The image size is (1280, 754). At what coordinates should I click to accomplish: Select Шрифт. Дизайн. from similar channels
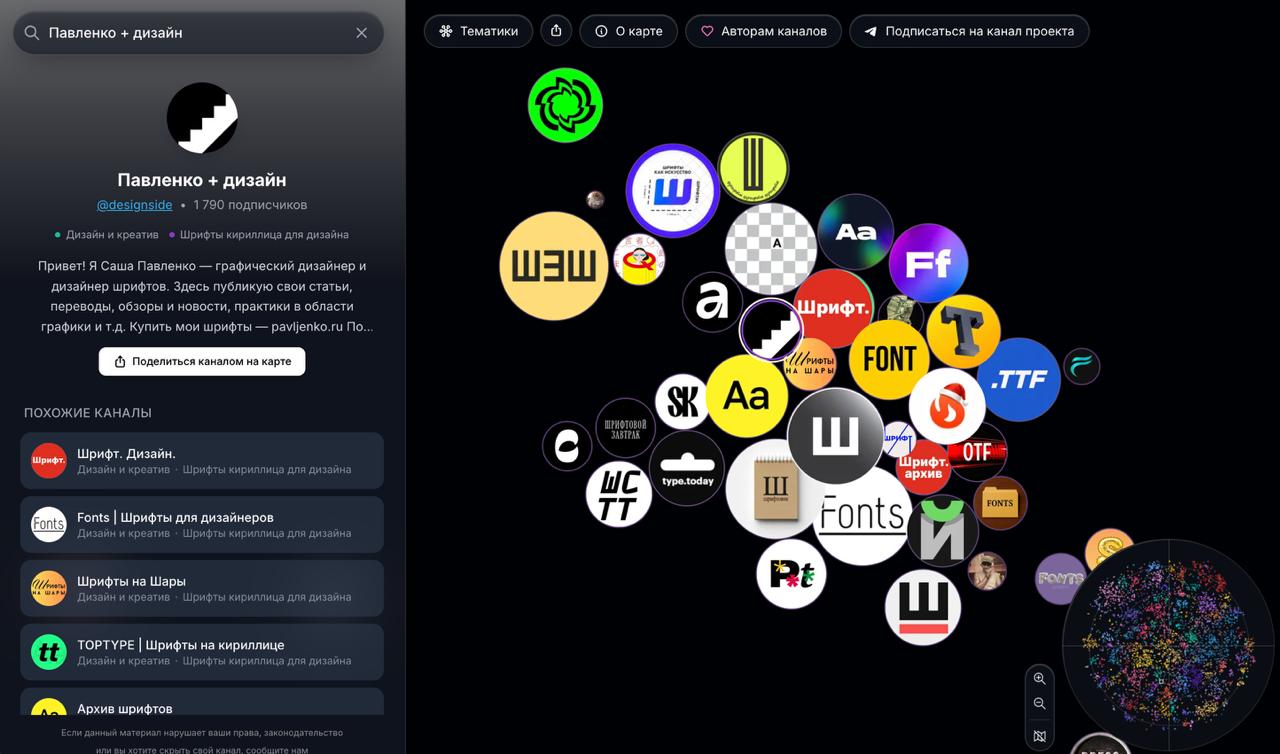202,461
